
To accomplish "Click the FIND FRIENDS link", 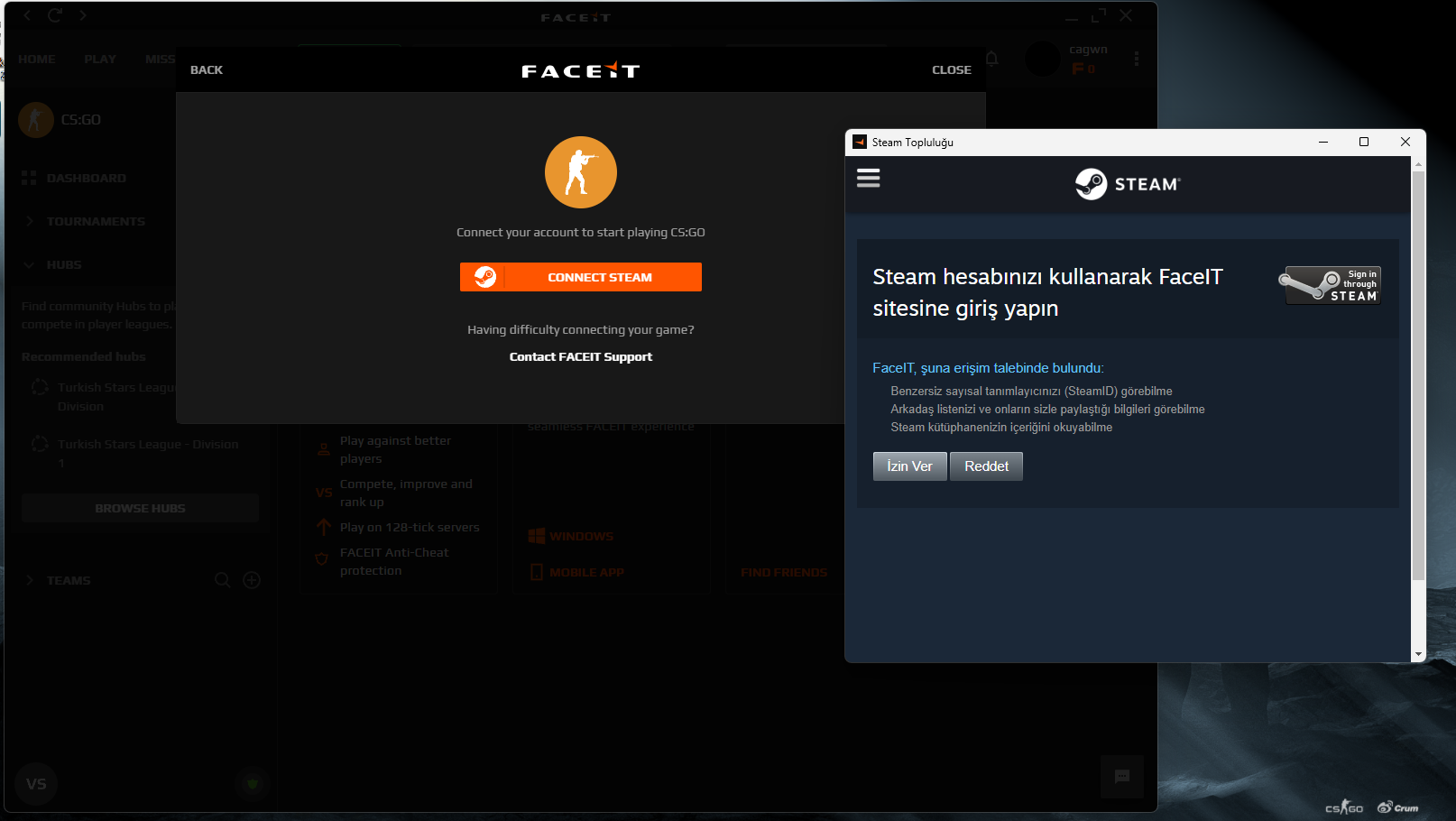I will point(784,573).
